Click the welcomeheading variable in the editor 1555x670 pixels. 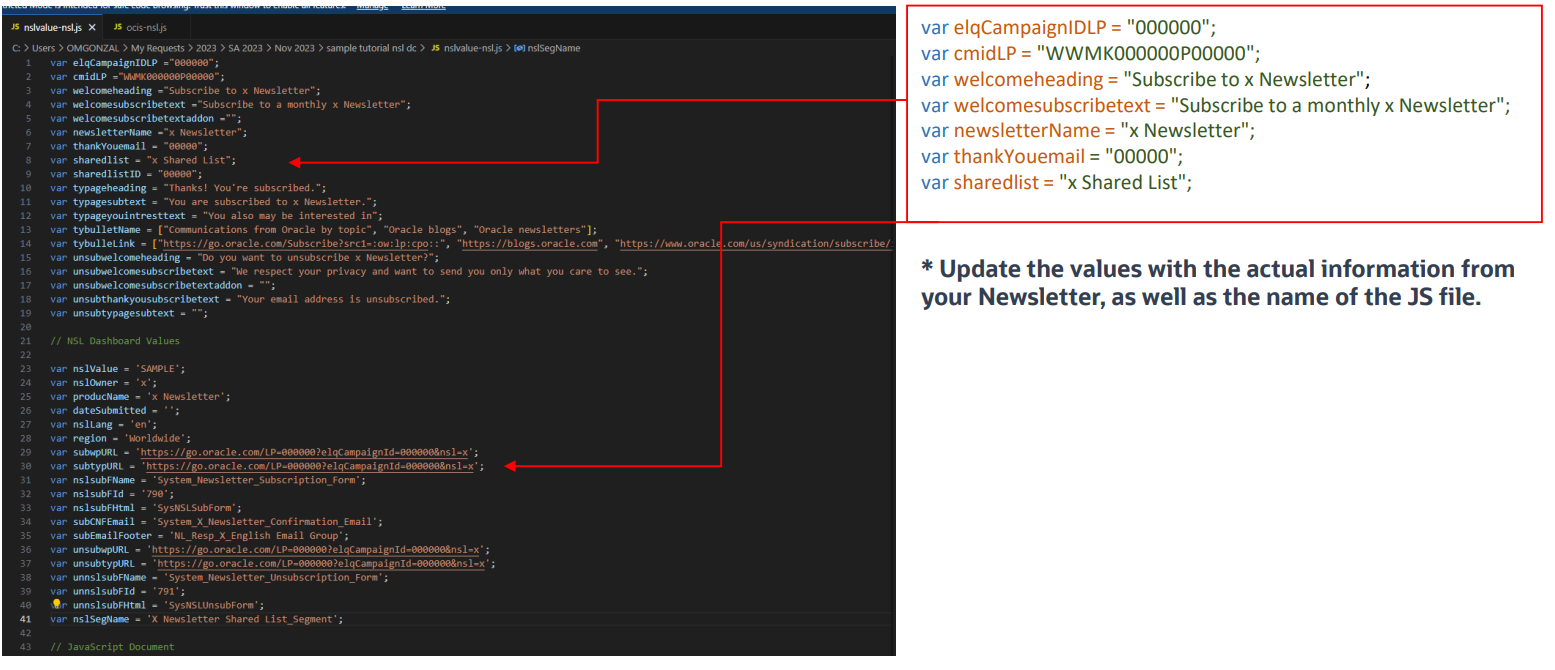click(x=112, y=91)
